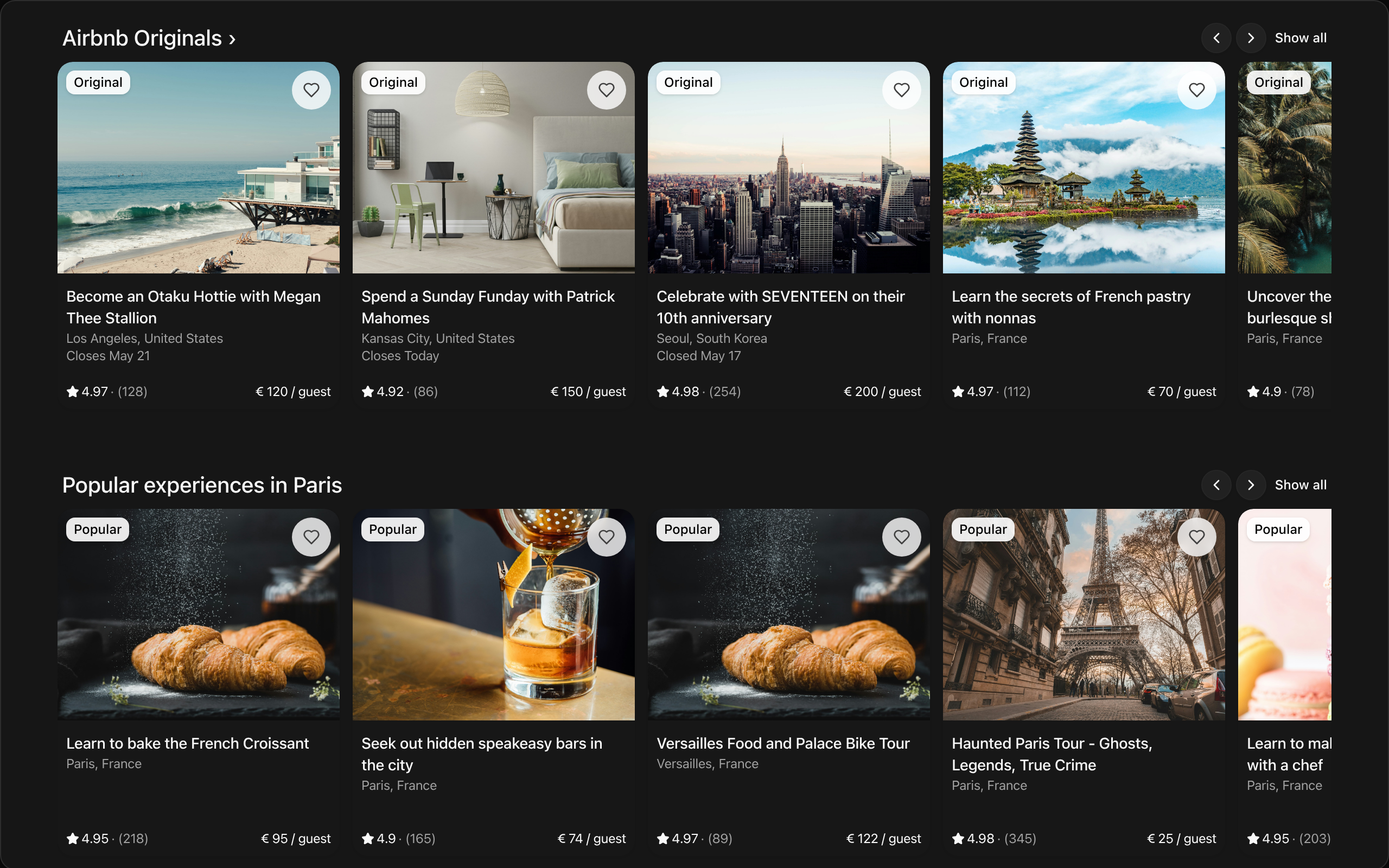1389x868 pixels.
Task: Open the croissant photo for Versailles Bike Tour
Action: (x=788, y=614)
